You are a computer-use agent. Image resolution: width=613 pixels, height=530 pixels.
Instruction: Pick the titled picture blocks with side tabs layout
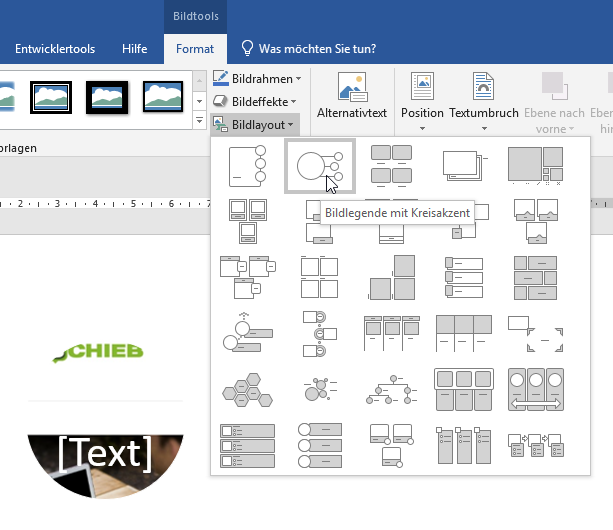(x=247, y=278)
